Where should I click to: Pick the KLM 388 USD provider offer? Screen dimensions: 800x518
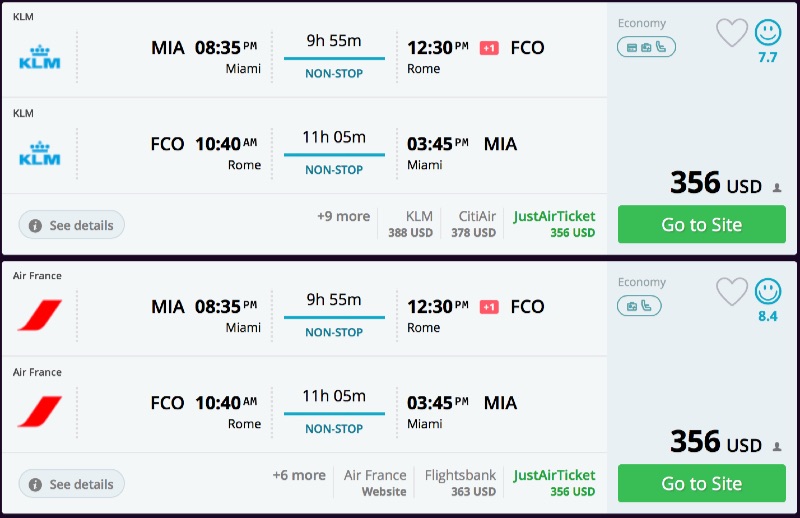pos(411,224)
